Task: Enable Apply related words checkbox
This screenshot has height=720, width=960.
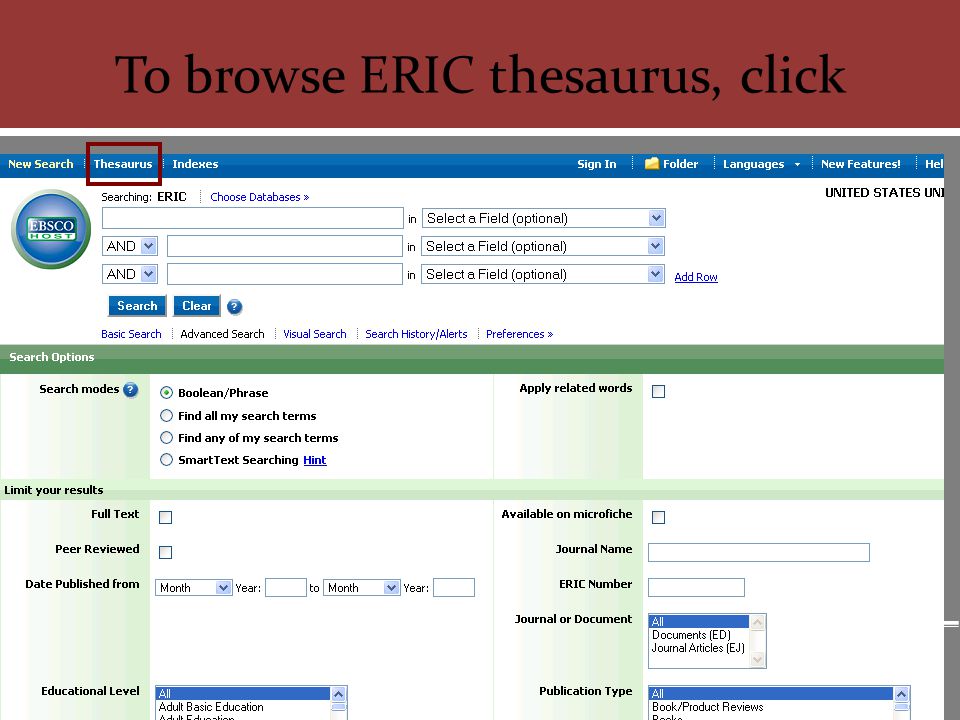Action: (658, 392)
